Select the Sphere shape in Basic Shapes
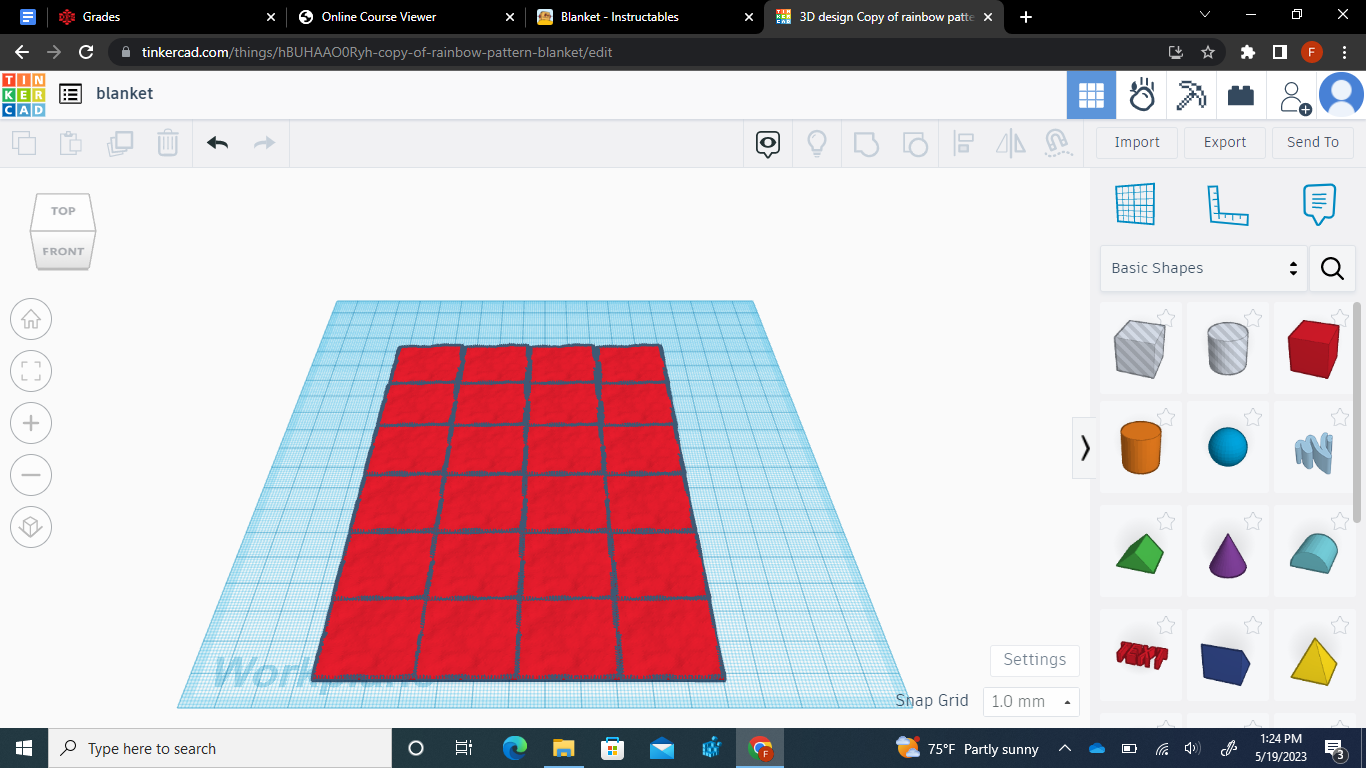Image resolution: width=1366 pixels, height=768 pixels. (1228, 448)
